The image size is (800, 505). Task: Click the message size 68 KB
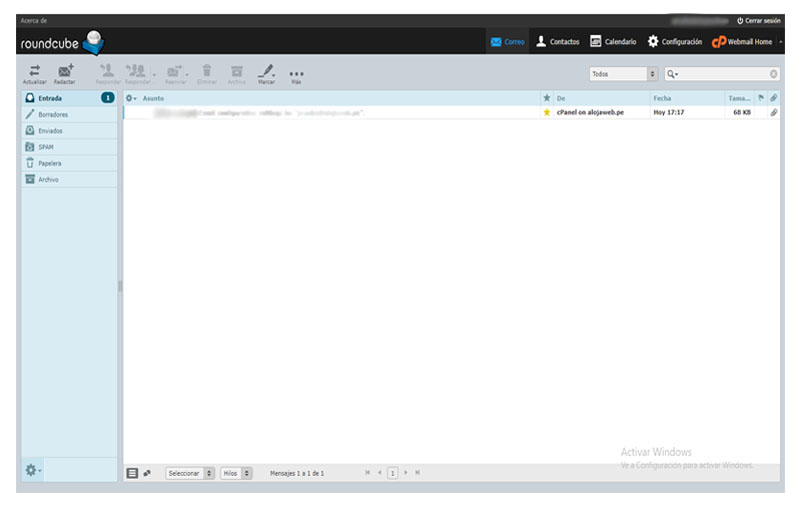742,112
